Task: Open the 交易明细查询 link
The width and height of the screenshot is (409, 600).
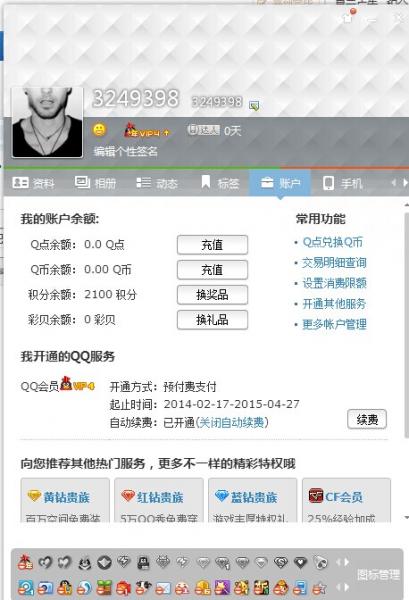Action: [334, 262]
